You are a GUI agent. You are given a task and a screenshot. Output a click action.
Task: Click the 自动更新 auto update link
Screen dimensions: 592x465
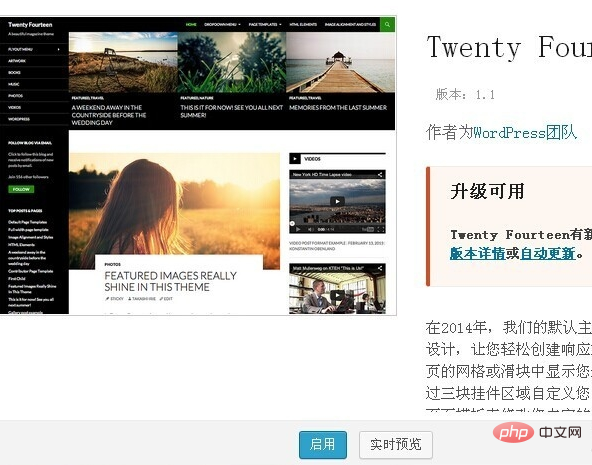[548, 253]
